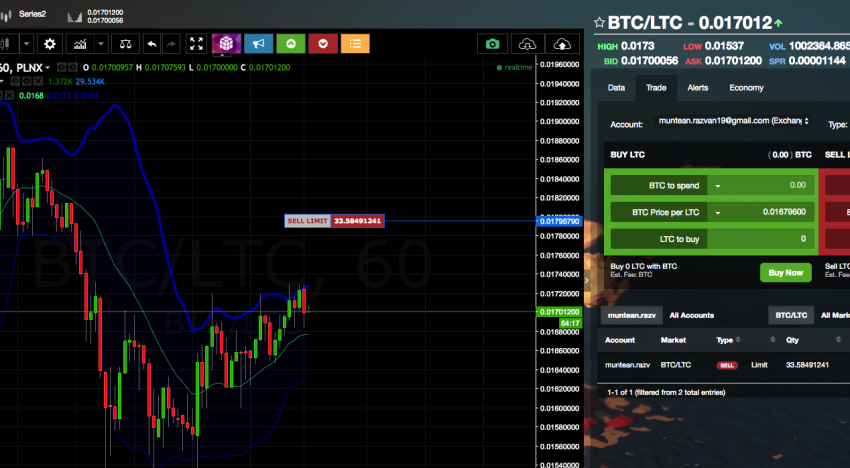
Task: Filter orders to muntean.razv account
Action: [x=632, y=315]
